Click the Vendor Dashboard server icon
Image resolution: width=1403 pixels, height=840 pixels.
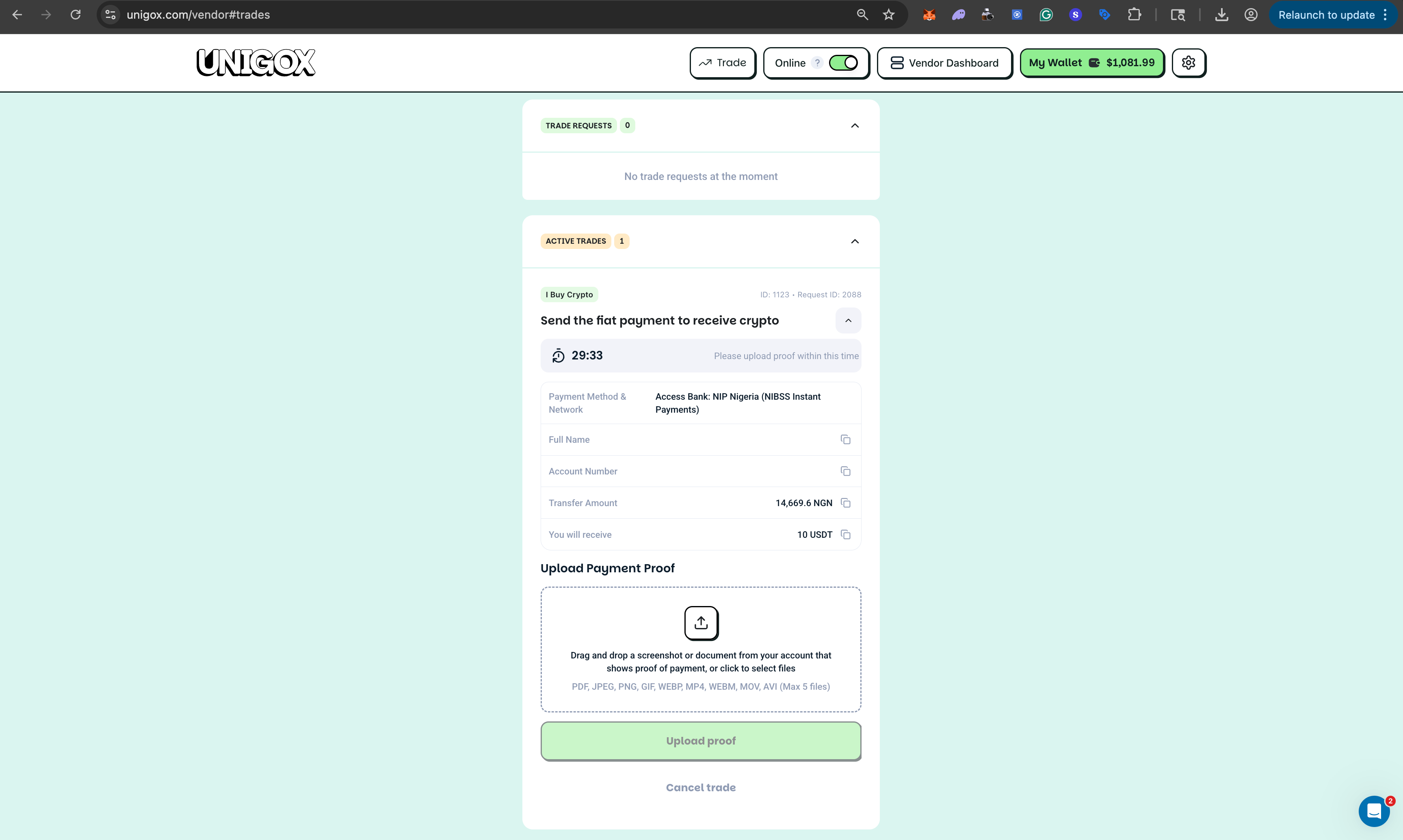(x=896, y=63)
